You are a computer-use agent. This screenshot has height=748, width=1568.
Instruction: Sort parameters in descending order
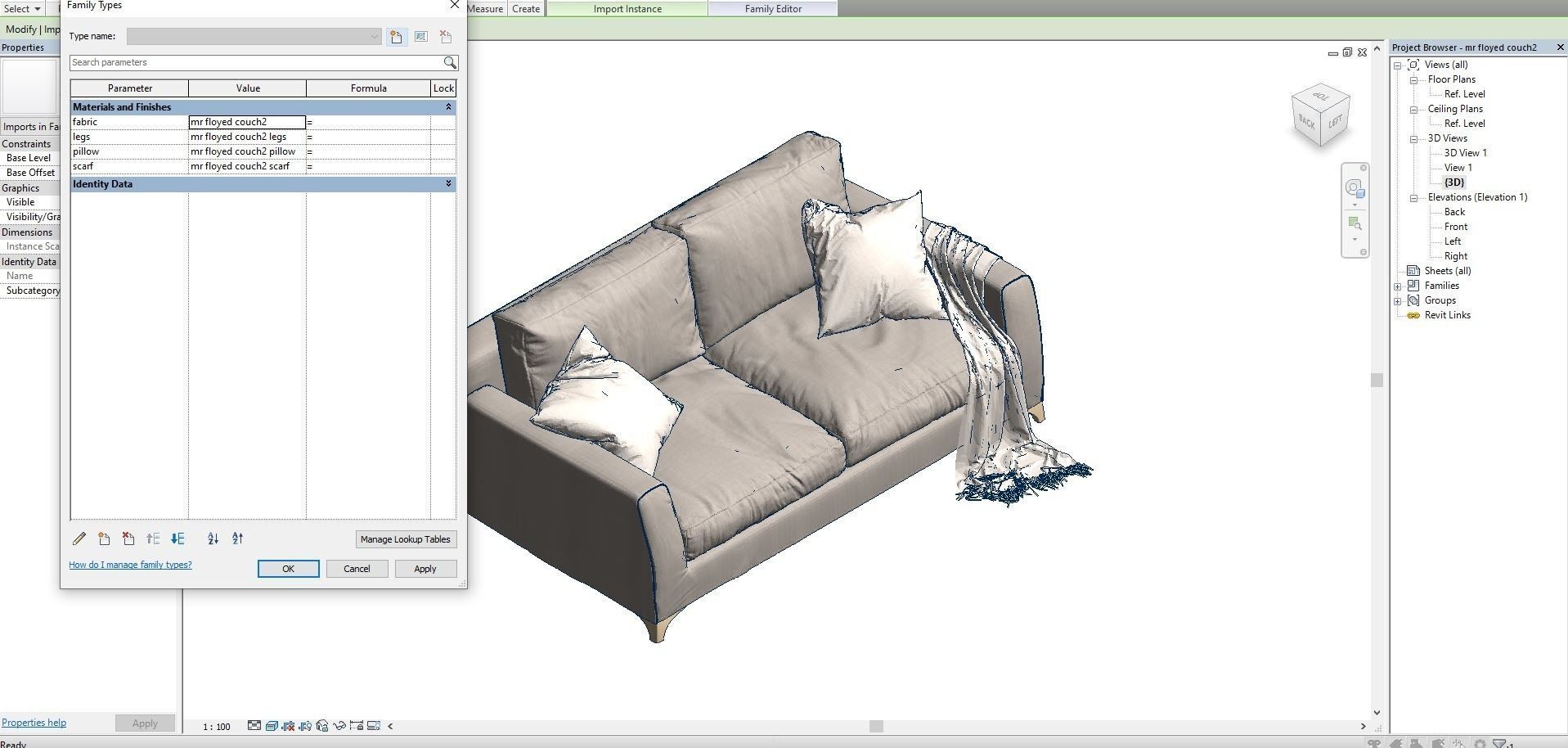(x=238, y=538)
